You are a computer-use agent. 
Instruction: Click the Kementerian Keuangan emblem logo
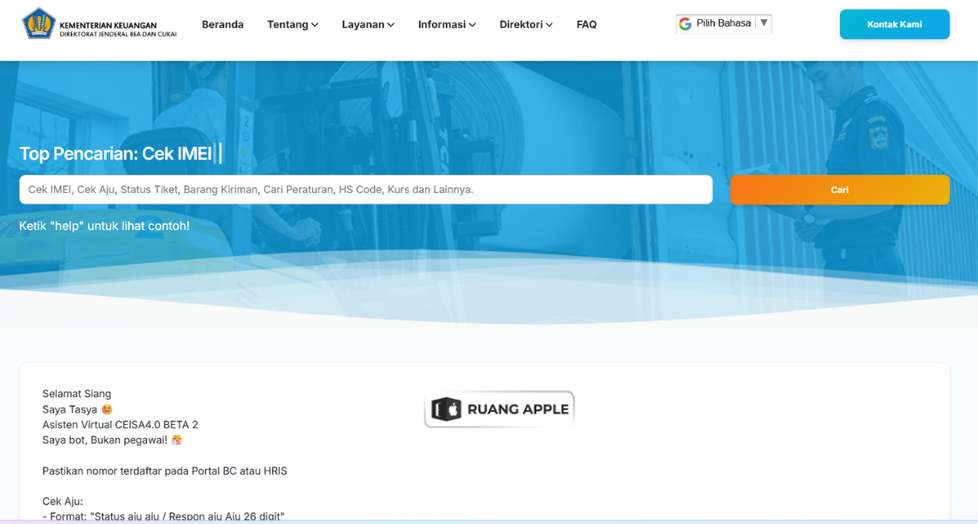(39, 24)
